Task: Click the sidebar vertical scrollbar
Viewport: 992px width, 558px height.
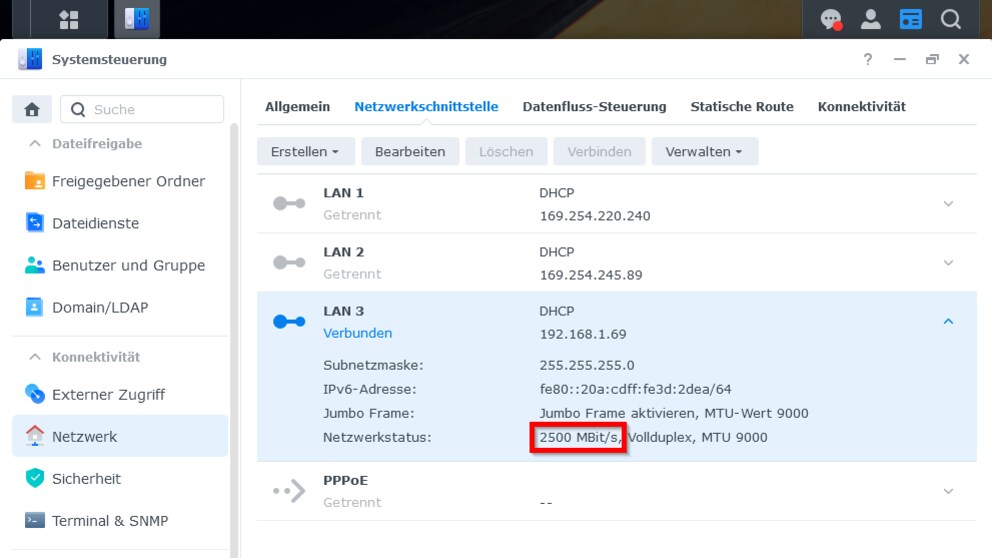Action: coord(233,342)
